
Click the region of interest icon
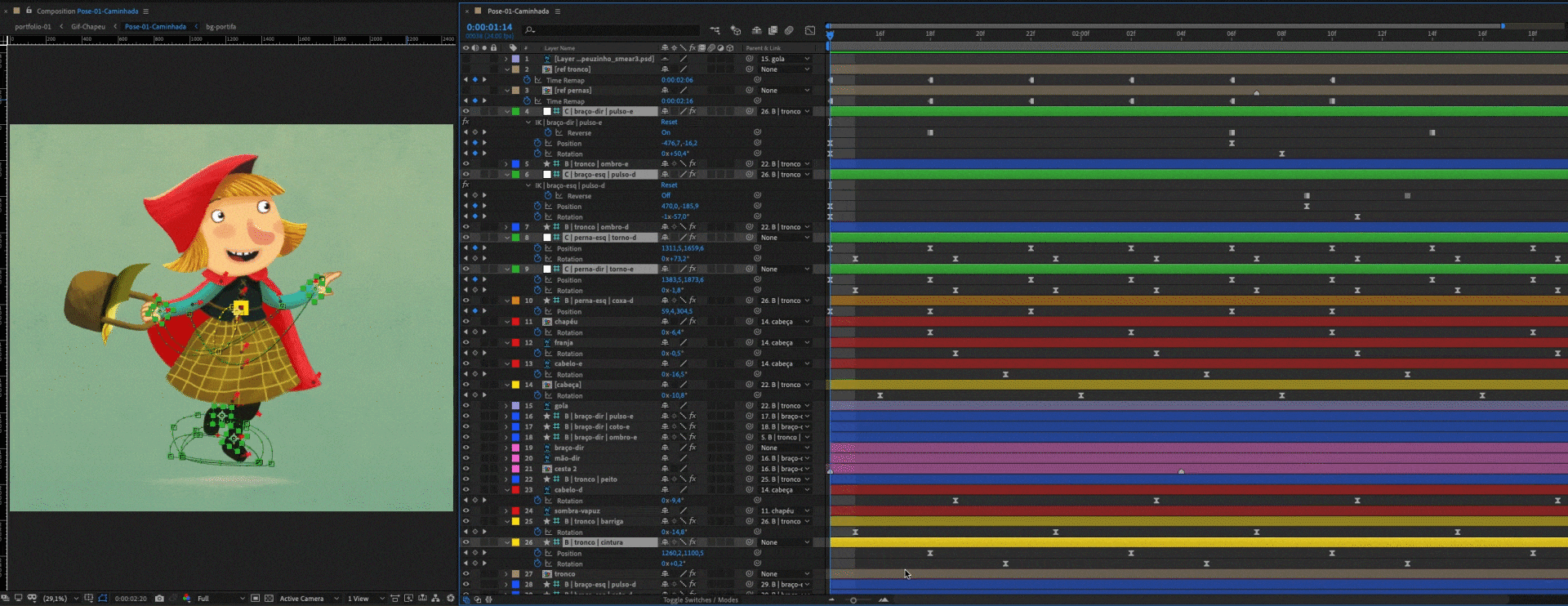coord(256,599)
